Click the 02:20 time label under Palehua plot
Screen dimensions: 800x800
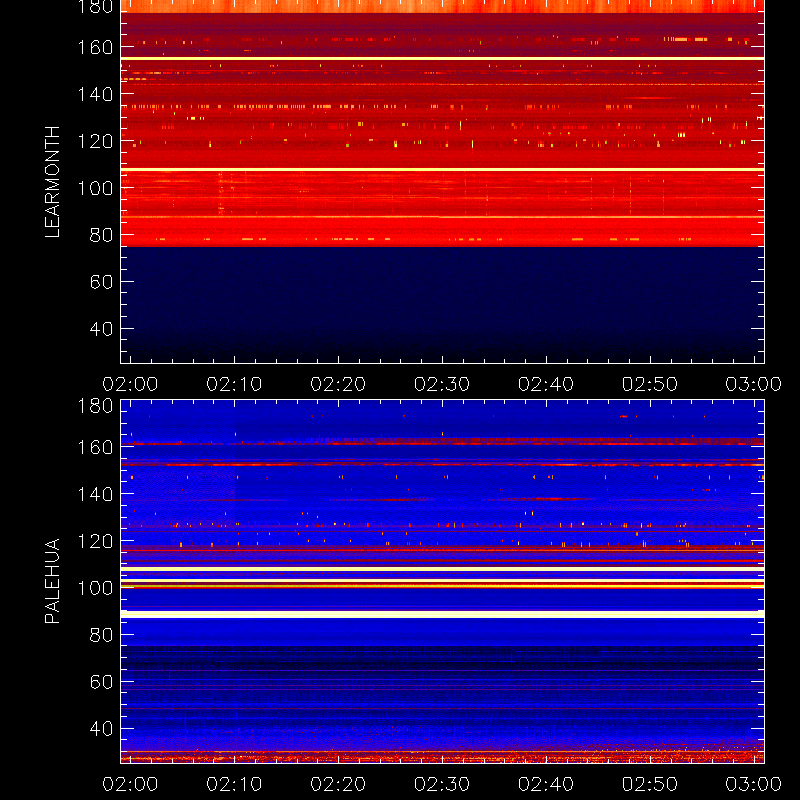click(338, 784)
